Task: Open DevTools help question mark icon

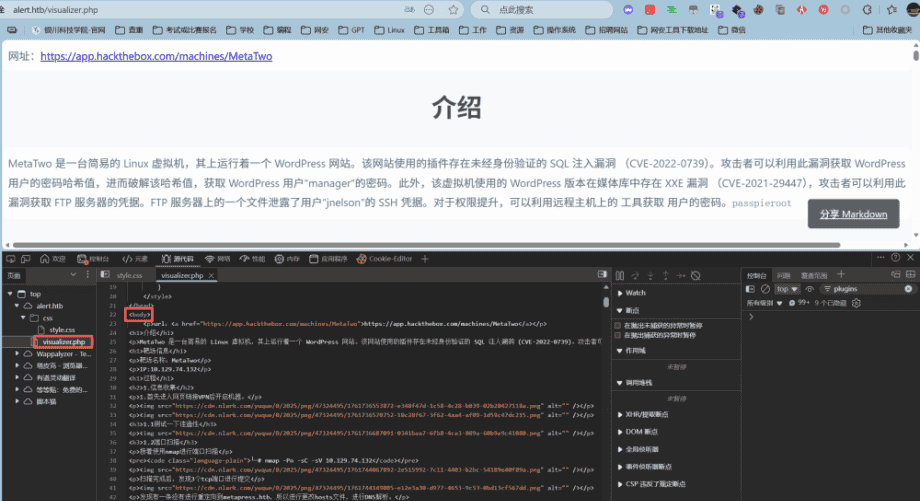Action: pyautogui.click(x=896, y=258)
